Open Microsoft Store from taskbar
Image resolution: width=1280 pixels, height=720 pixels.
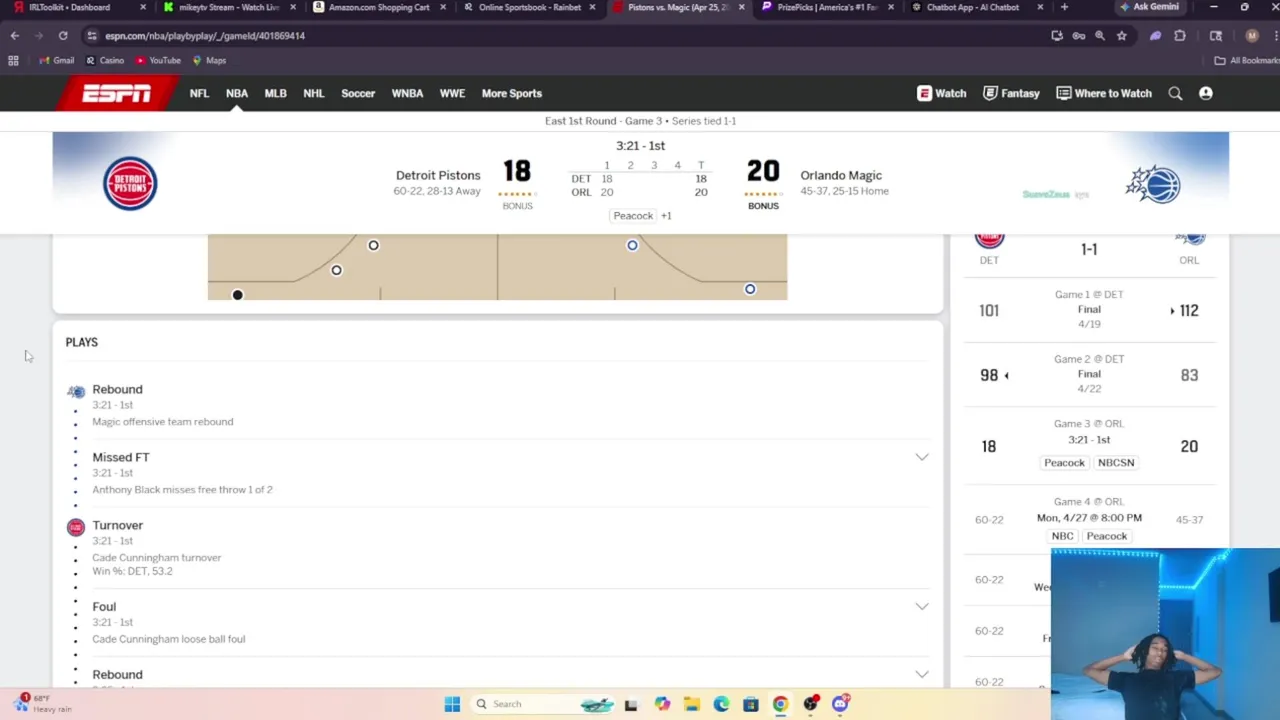(x=751, y=704)
